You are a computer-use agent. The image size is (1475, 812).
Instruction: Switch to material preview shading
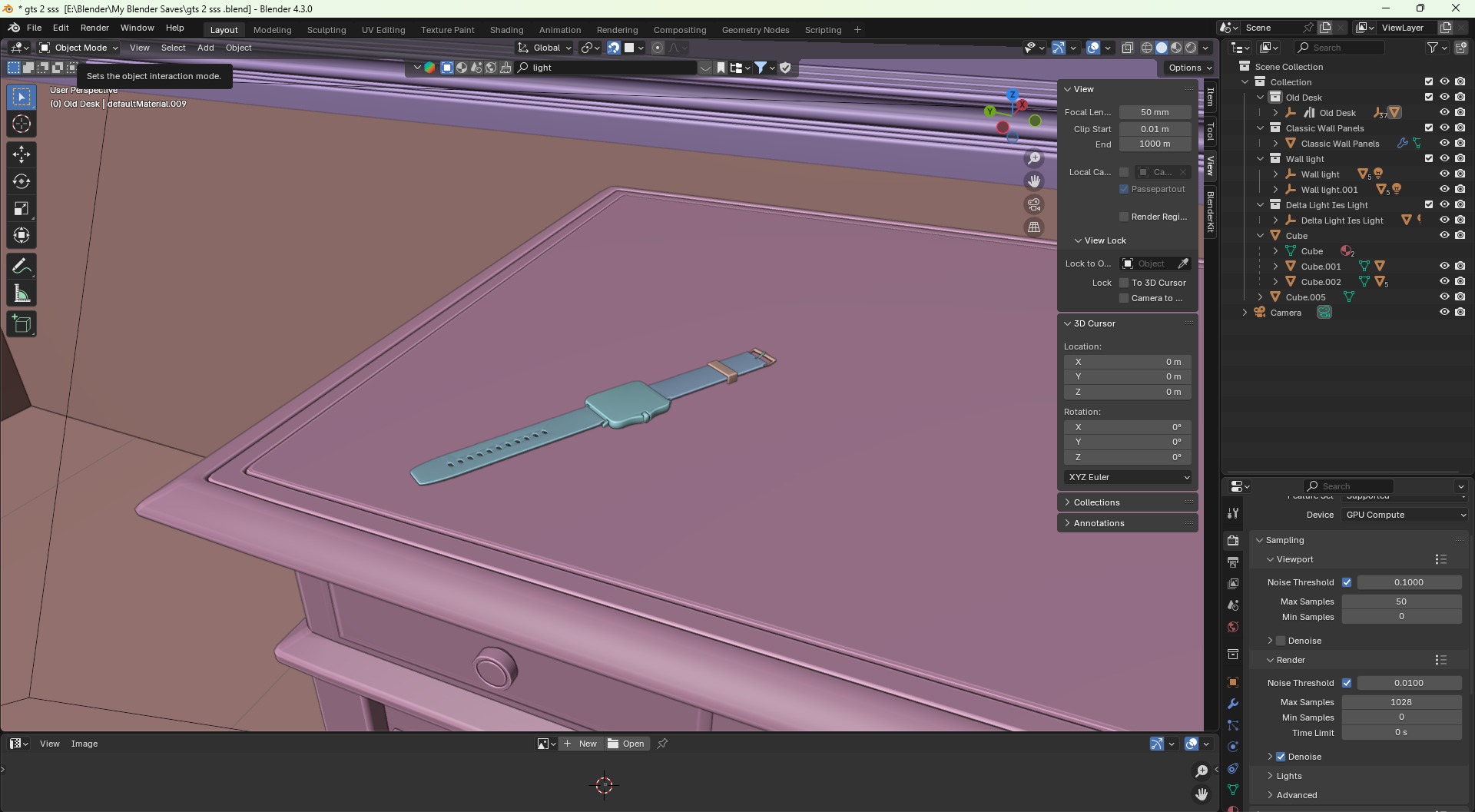(x=1176, y=48)
